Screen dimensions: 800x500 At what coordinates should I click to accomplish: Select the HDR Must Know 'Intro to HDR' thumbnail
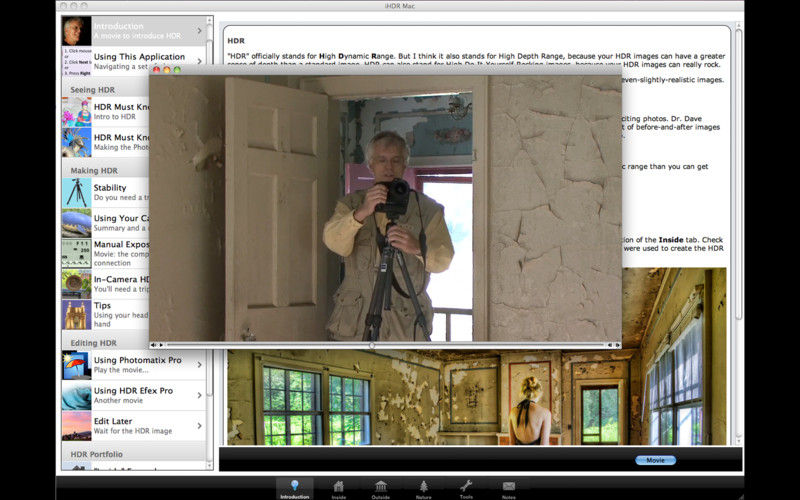(x=77, y=112)
